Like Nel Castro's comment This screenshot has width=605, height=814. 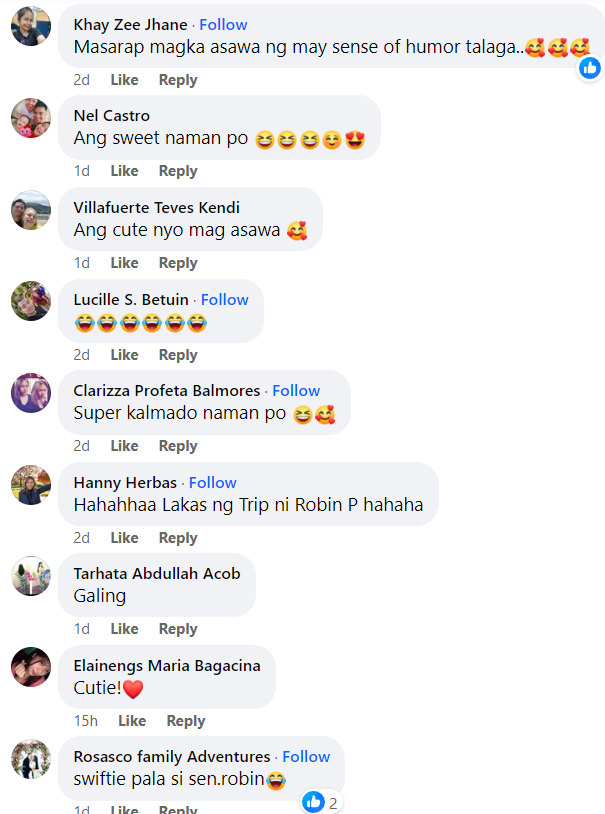point(125,171)
